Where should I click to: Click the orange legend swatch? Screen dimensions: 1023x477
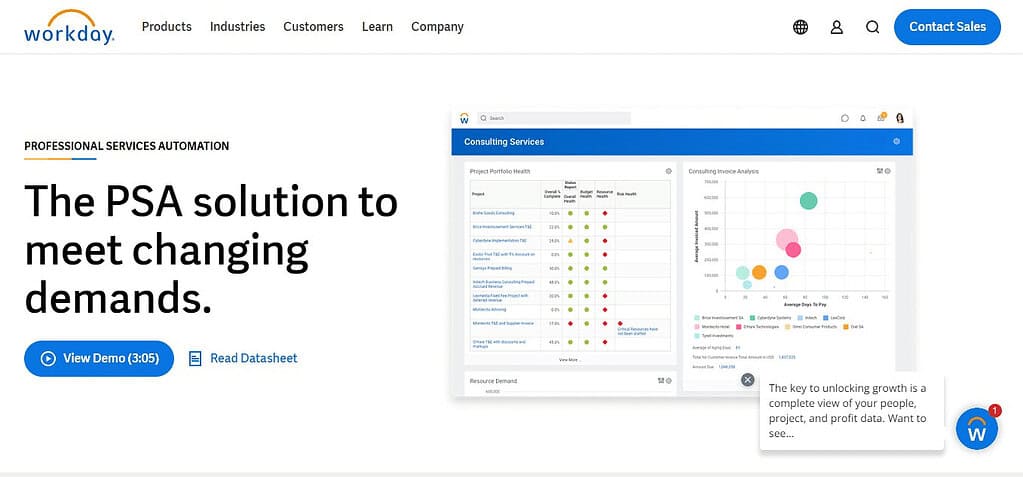pos(846,327)
